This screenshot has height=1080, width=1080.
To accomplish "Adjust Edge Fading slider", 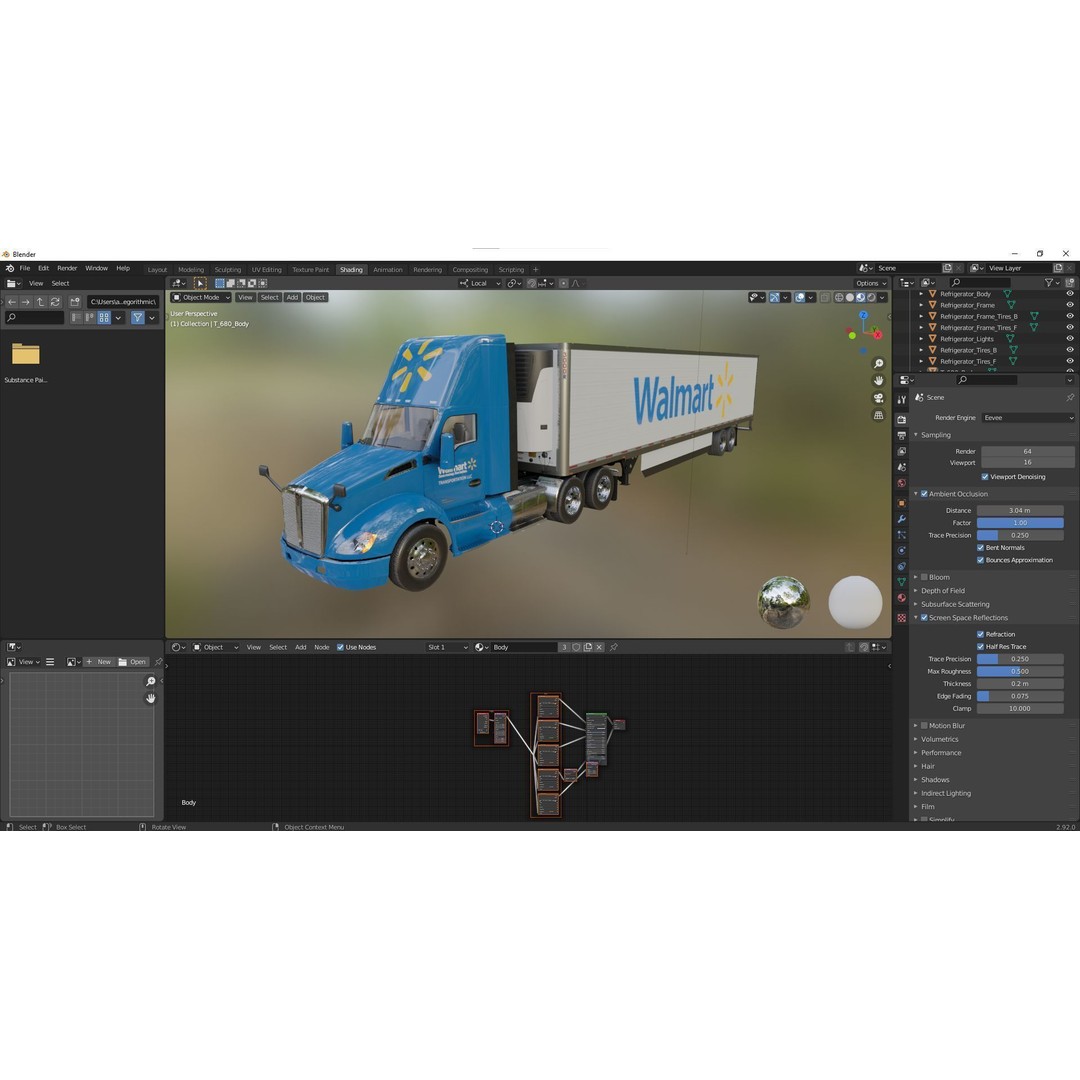I will pyautogui.click(x=1020, y=696).
